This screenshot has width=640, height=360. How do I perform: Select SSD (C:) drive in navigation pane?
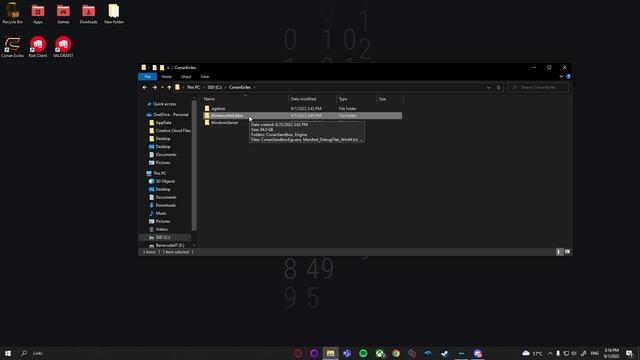click(165, 237)
